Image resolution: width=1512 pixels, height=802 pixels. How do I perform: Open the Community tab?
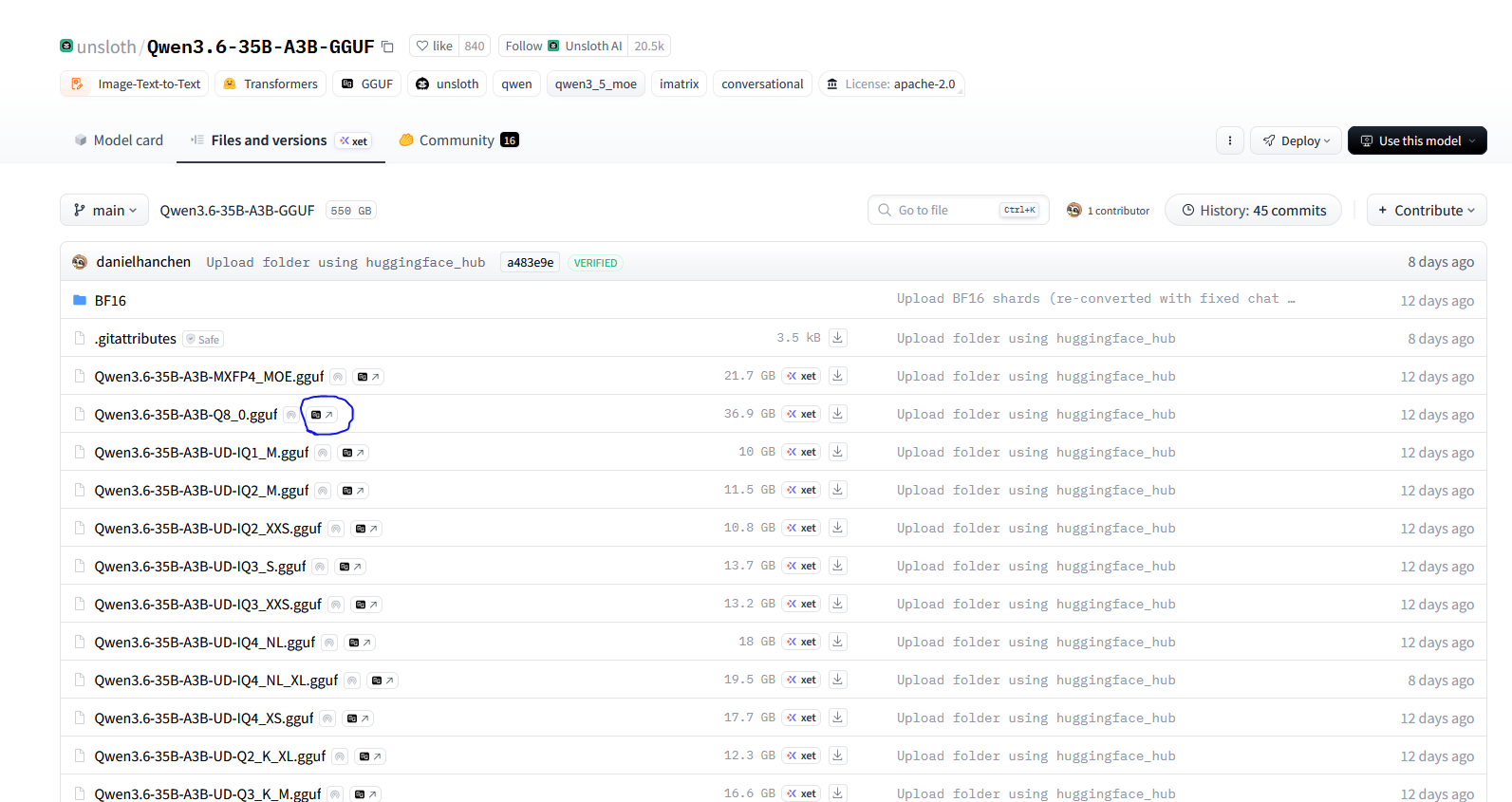[458, 140]
